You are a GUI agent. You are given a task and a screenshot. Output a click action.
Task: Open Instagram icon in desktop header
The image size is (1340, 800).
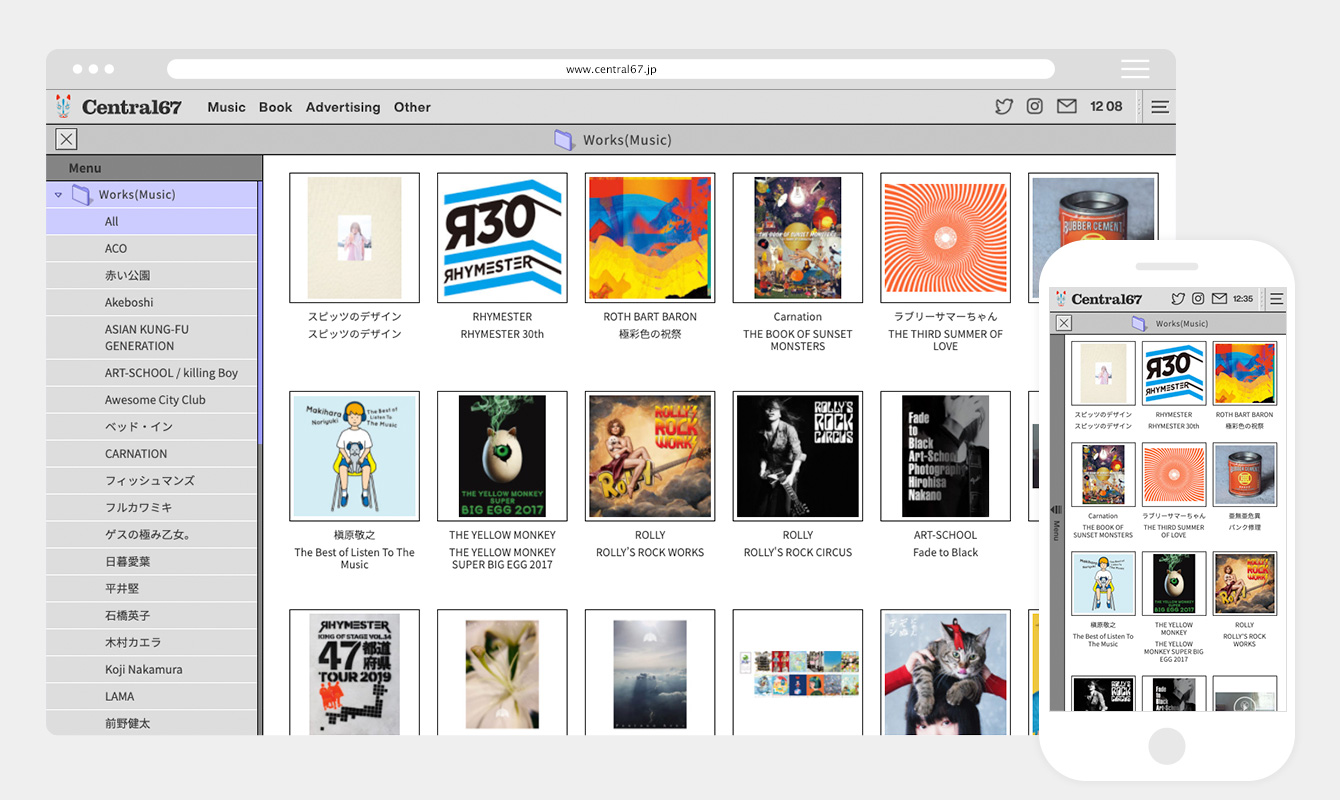point(1035,107)
